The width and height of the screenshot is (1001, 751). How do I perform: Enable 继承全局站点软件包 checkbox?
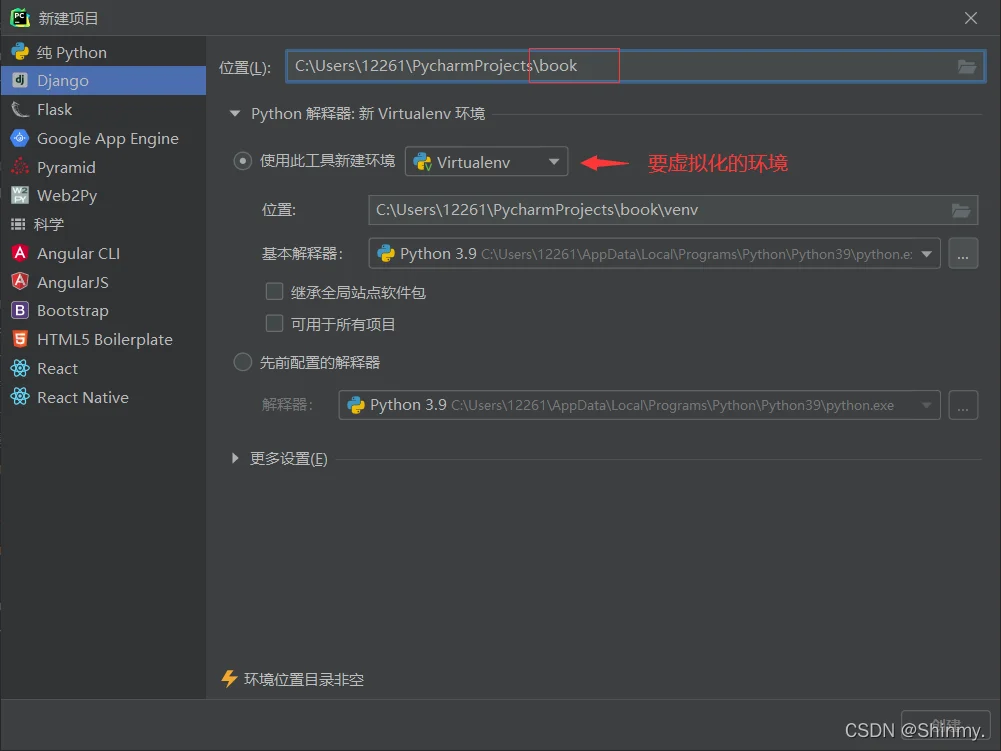pyautogui.click(x=275, y=292)
